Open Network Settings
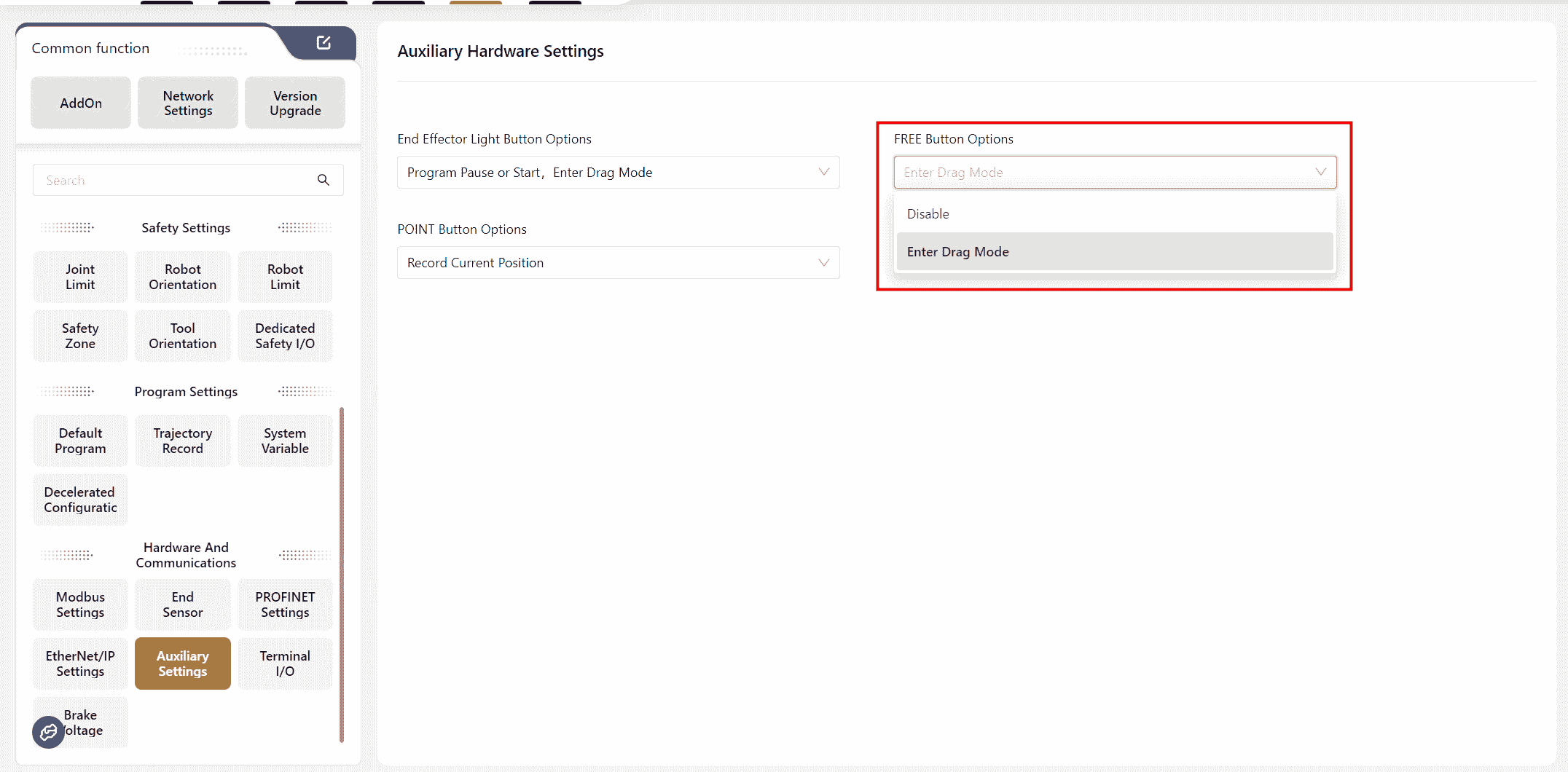This screenshot has width=1568, height=772. pos(188,103)
